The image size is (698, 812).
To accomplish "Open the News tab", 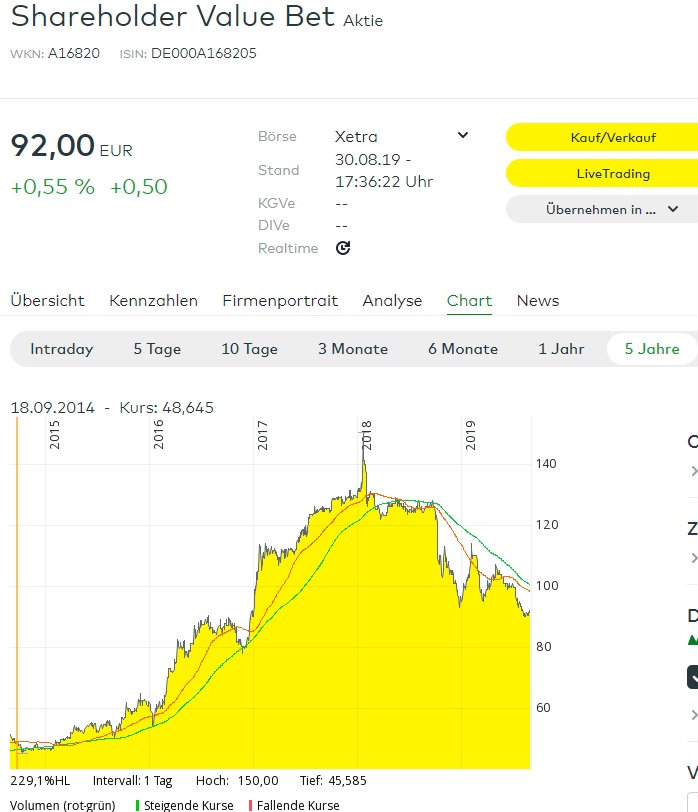I will (x=537, y=301).
